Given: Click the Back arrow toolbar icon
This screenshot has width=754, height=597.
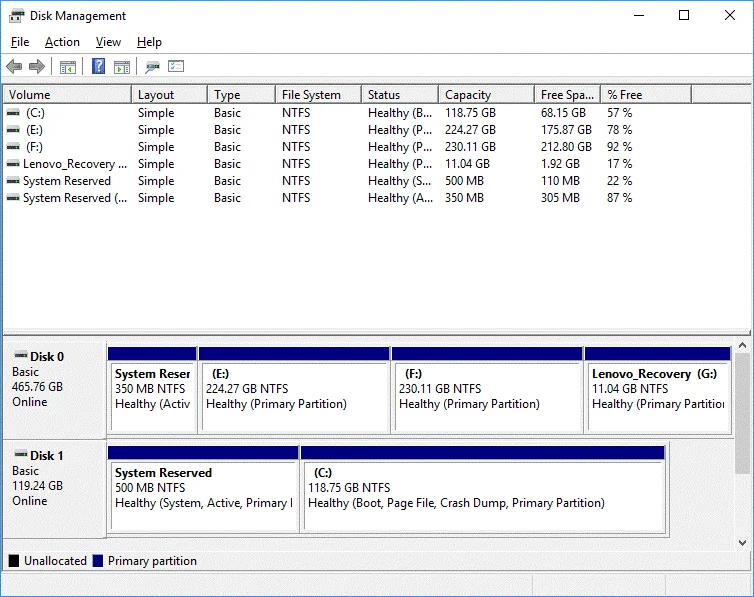Looking at the screenshot, I should pos(14,66).
